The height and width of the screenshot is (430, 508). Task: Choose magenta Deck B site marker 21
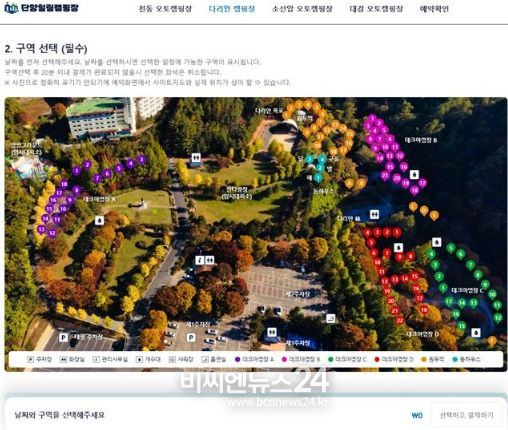click(385, 175)
